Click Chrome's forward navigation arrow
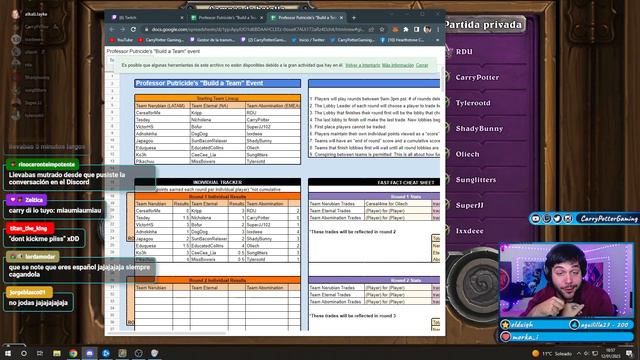Viewport: 640px width, 360px height. click(x=122, y=29)
